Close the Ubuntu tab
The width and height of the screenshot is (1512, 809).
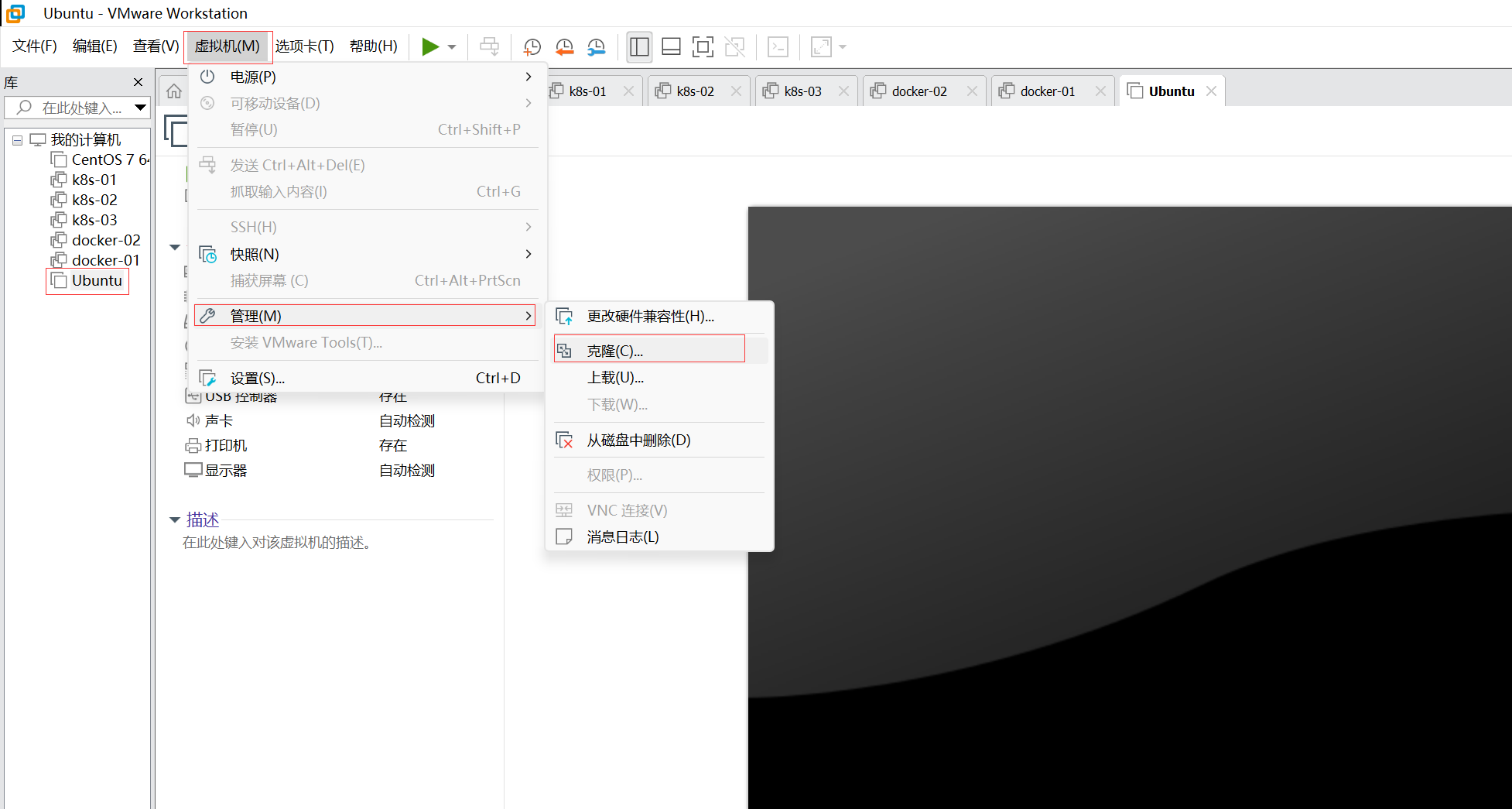coord(1211,91)
